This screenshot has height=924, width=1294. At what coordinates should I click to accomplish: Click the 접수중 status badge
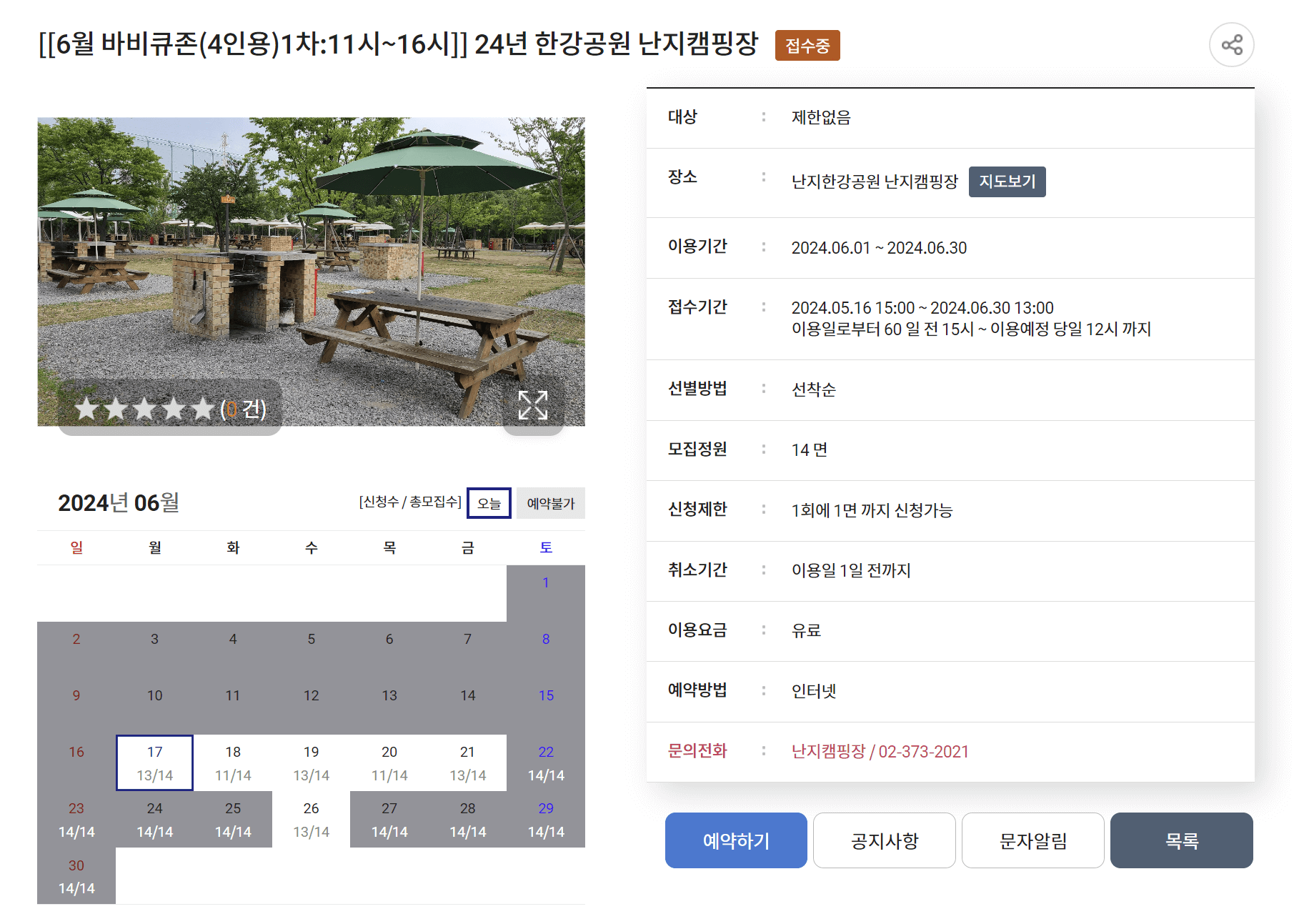[x=807, y=45]
